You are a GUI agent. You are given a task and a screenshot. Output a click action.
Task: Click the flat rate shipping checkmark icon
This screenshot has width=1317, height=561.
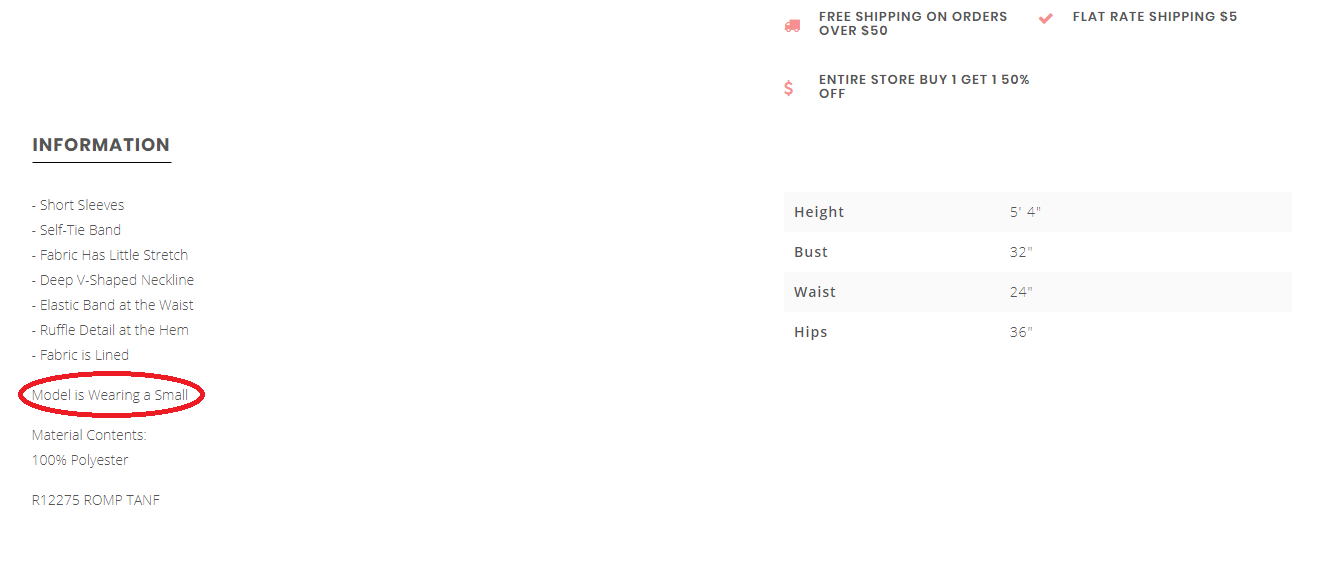(1046, 18)
